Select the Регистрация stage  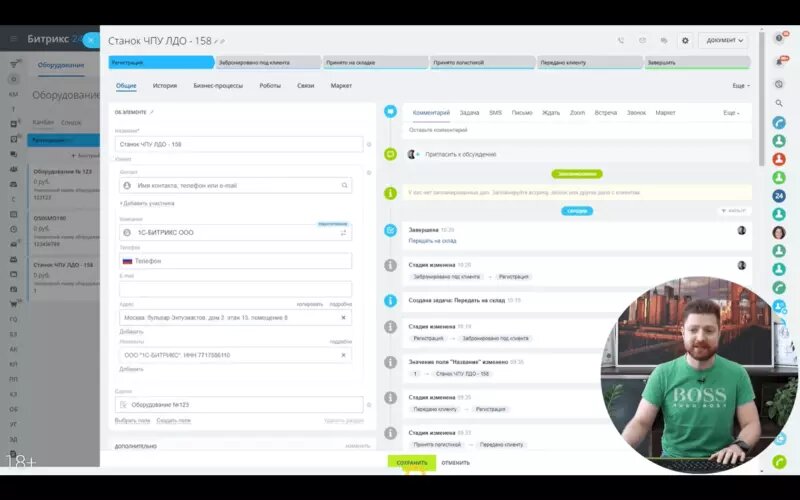[x=161, y=62]
